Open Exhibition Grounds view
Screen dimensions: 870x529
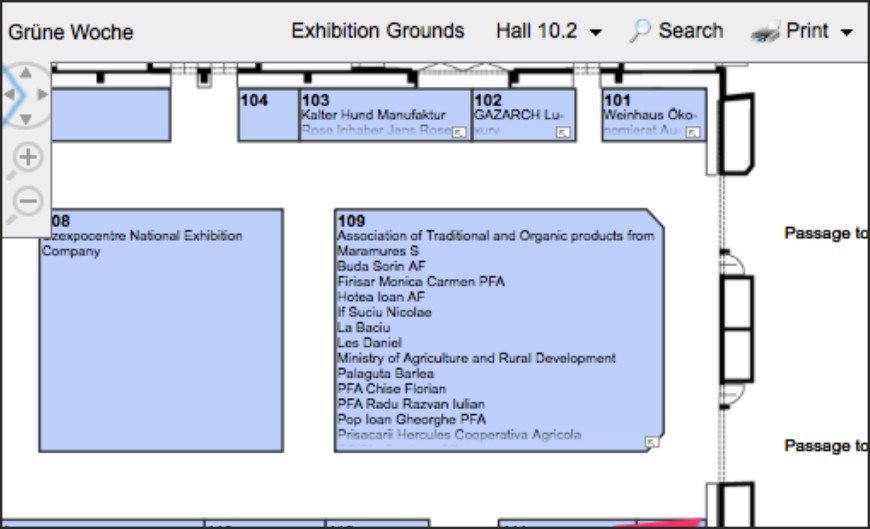point(377,31)
